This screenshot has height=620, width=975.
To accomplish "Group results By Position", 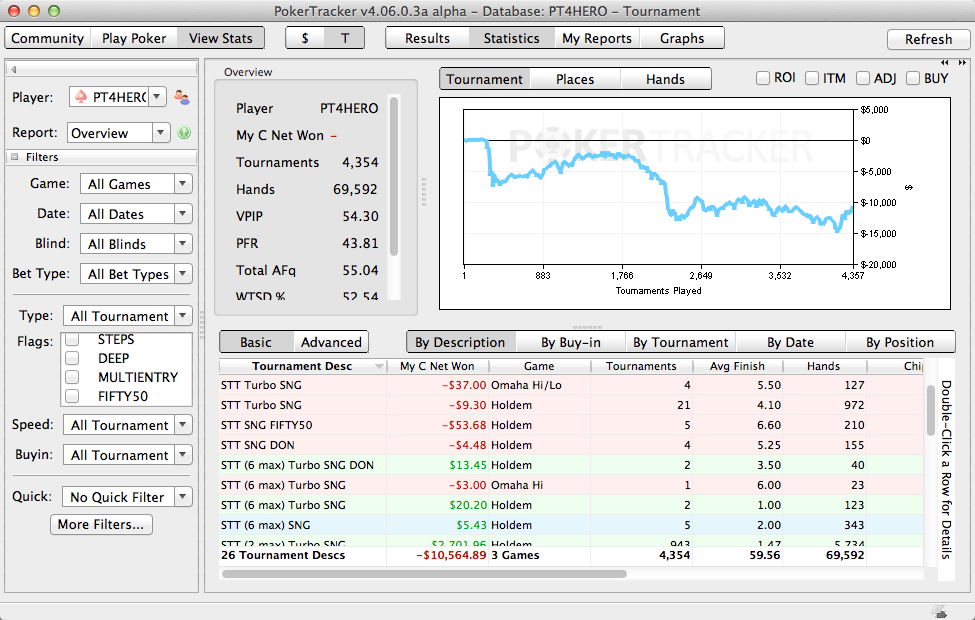I will [900, 342].
